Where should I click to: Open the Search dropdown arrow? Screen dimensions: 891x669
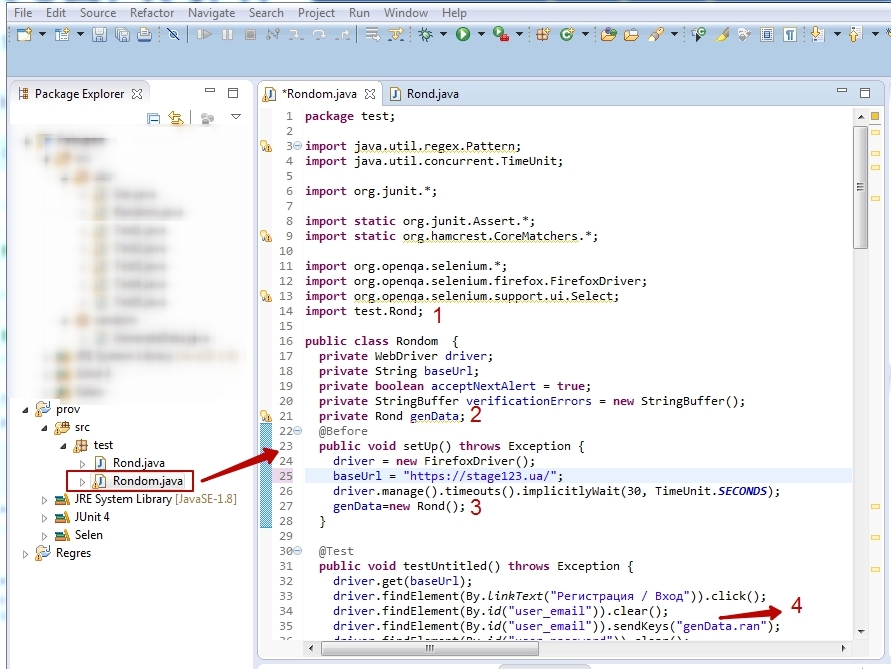coord(674,35)
